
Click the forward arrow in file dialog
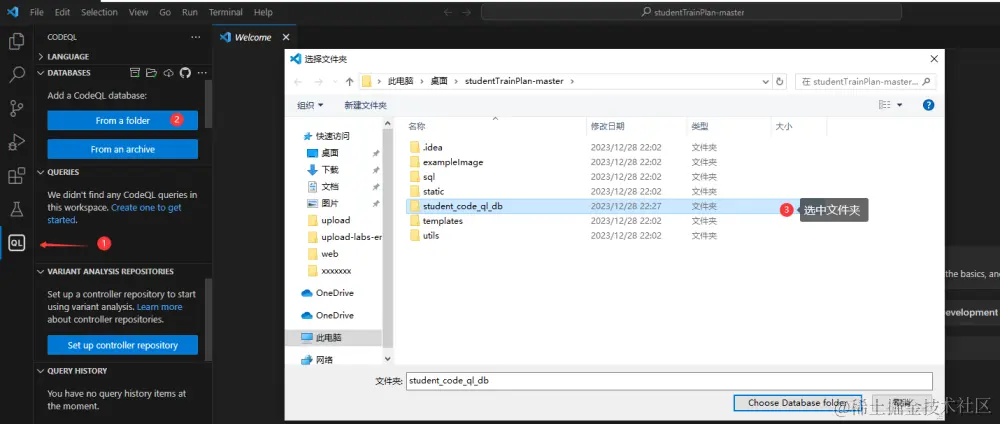(x=319, y=82)
